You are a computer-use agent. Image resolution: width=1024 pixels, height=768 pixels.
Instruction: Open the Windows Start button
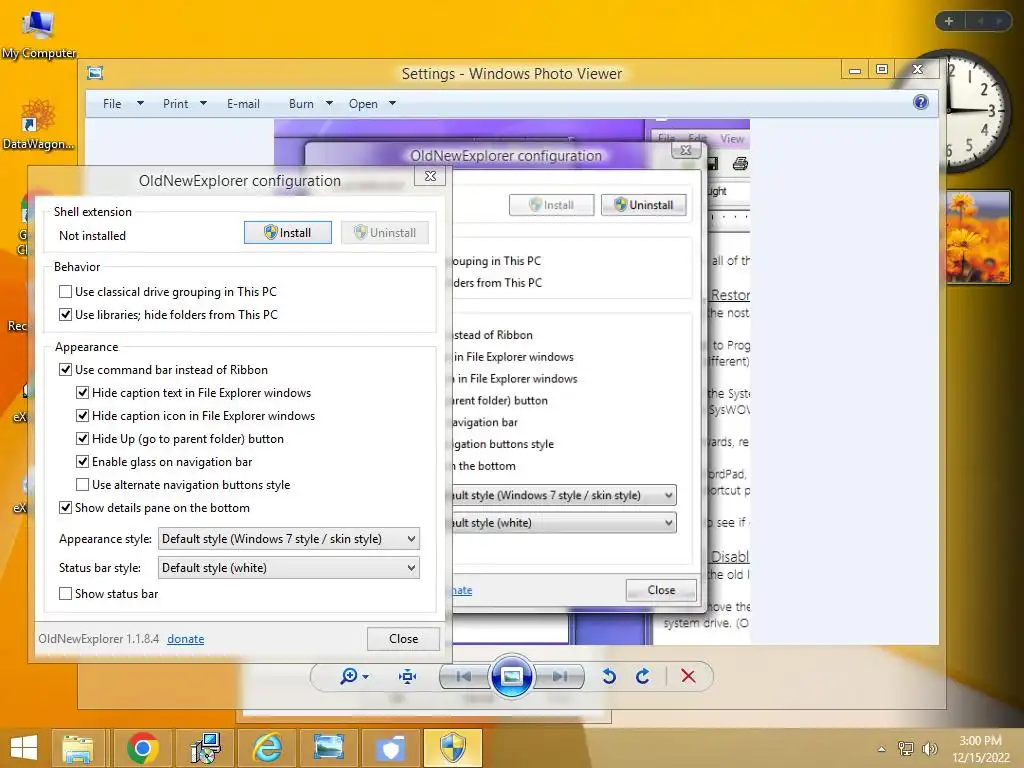(24, 748)
